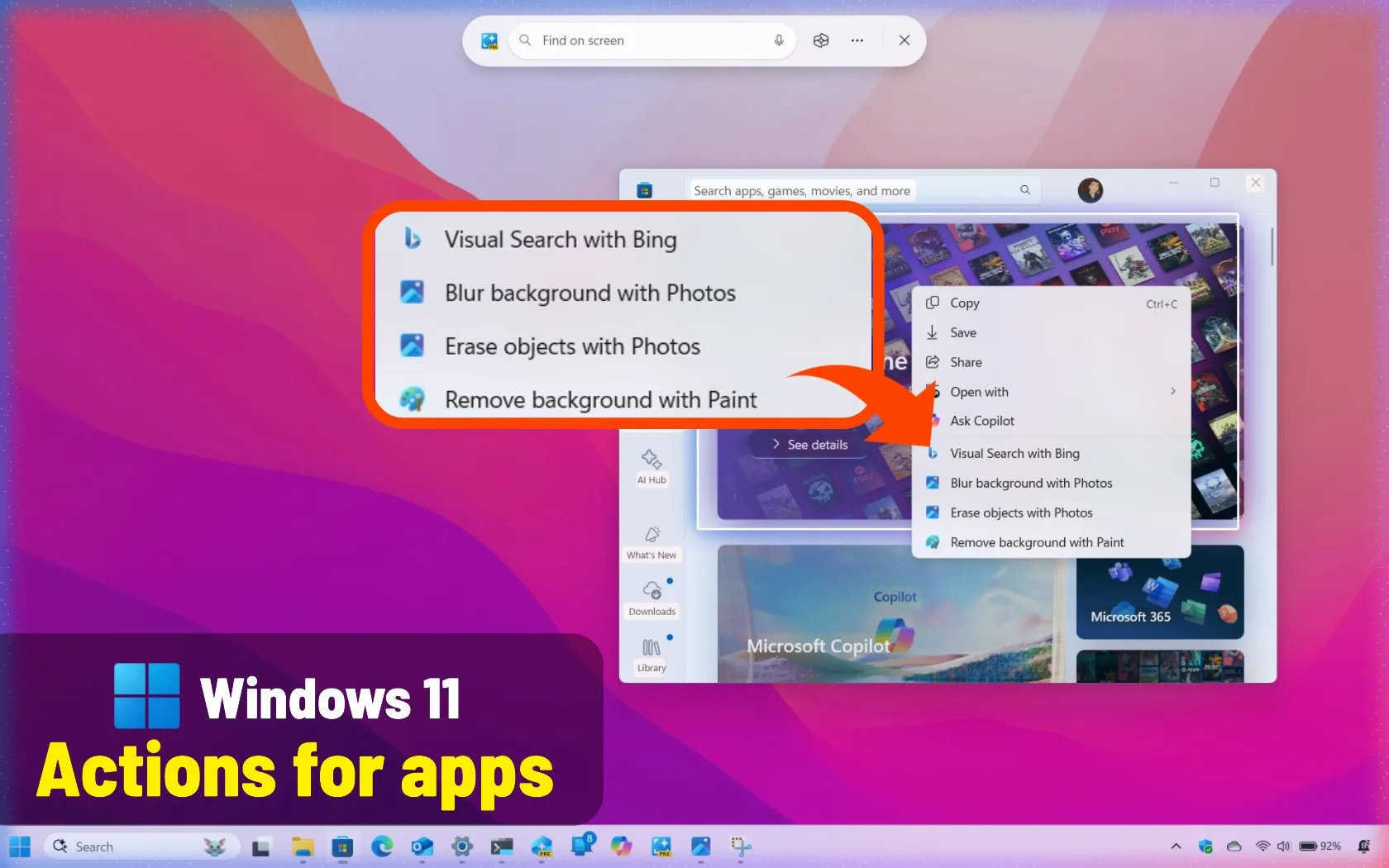Open Downloads in the Store sidebar
This screenshot has height=868, width=1389.
(652, 599)
